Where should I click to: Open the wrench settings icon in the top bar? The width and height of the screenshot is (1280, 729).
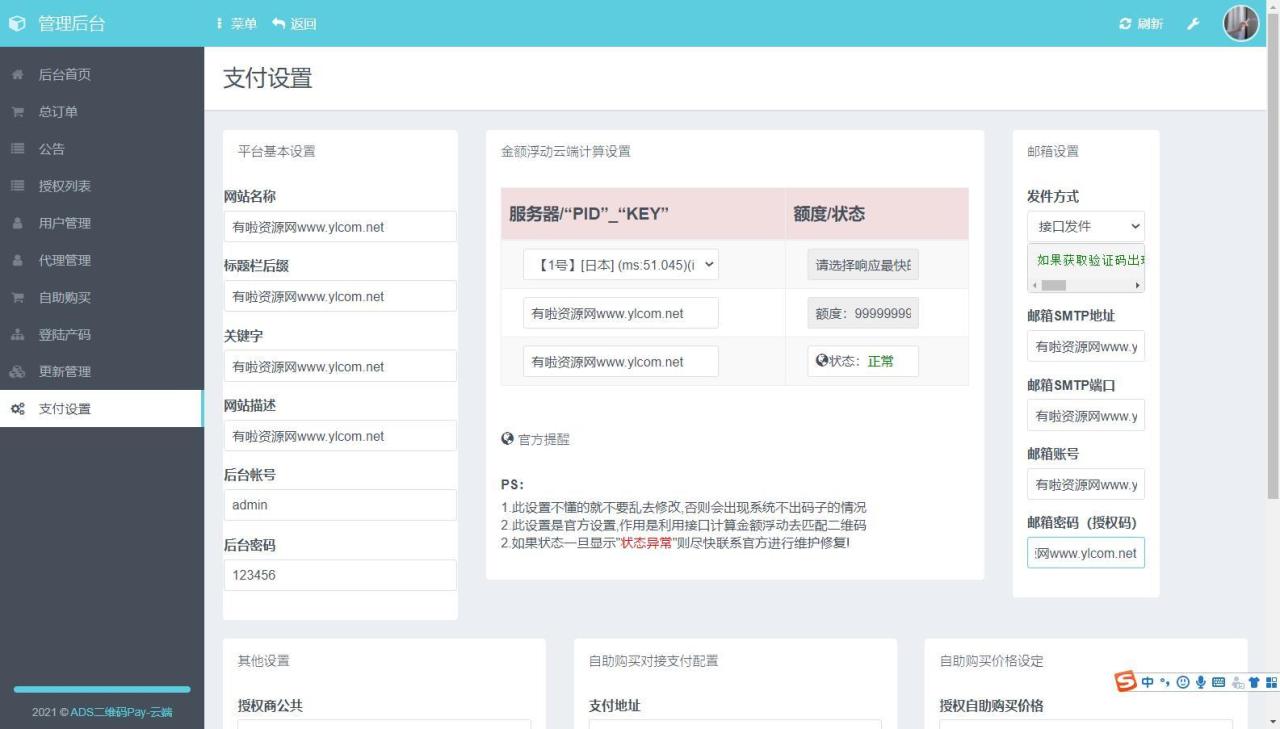[1192, 23]
